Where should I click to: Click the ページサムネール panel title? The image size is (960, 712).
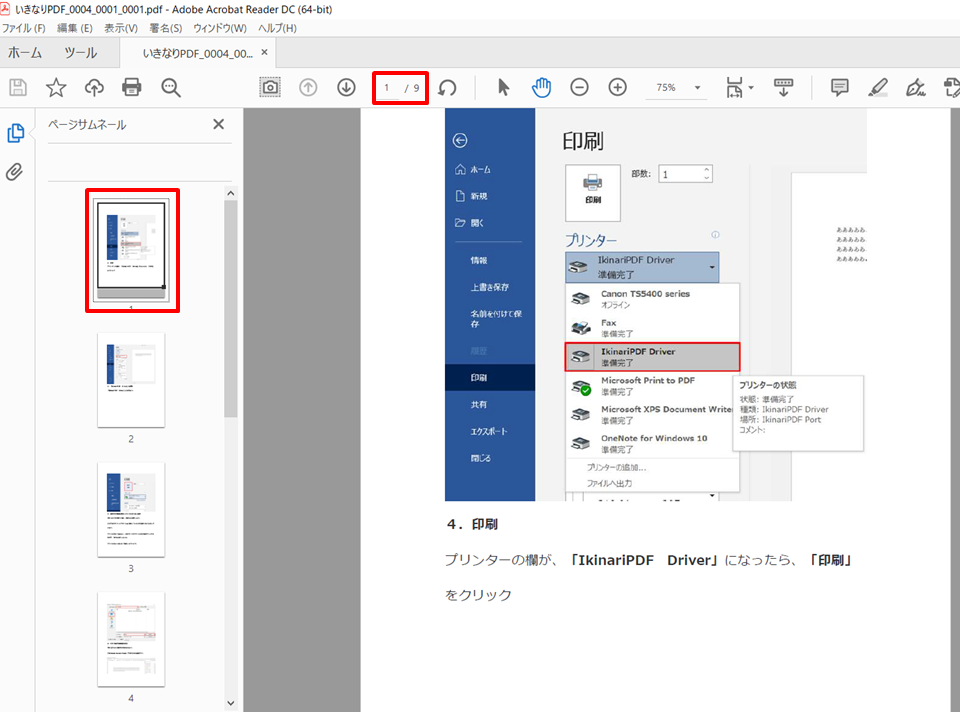pyautogui.click(x=87, y=125)
